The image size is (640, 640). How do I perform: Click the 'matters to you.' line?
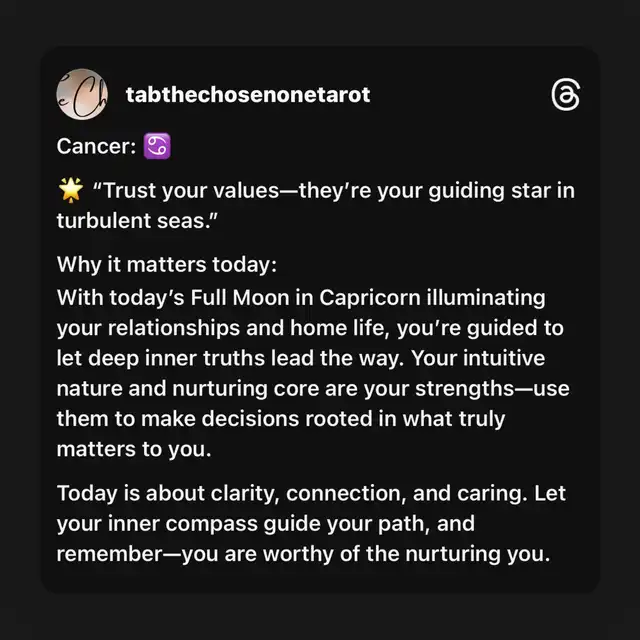click(134, 449)
